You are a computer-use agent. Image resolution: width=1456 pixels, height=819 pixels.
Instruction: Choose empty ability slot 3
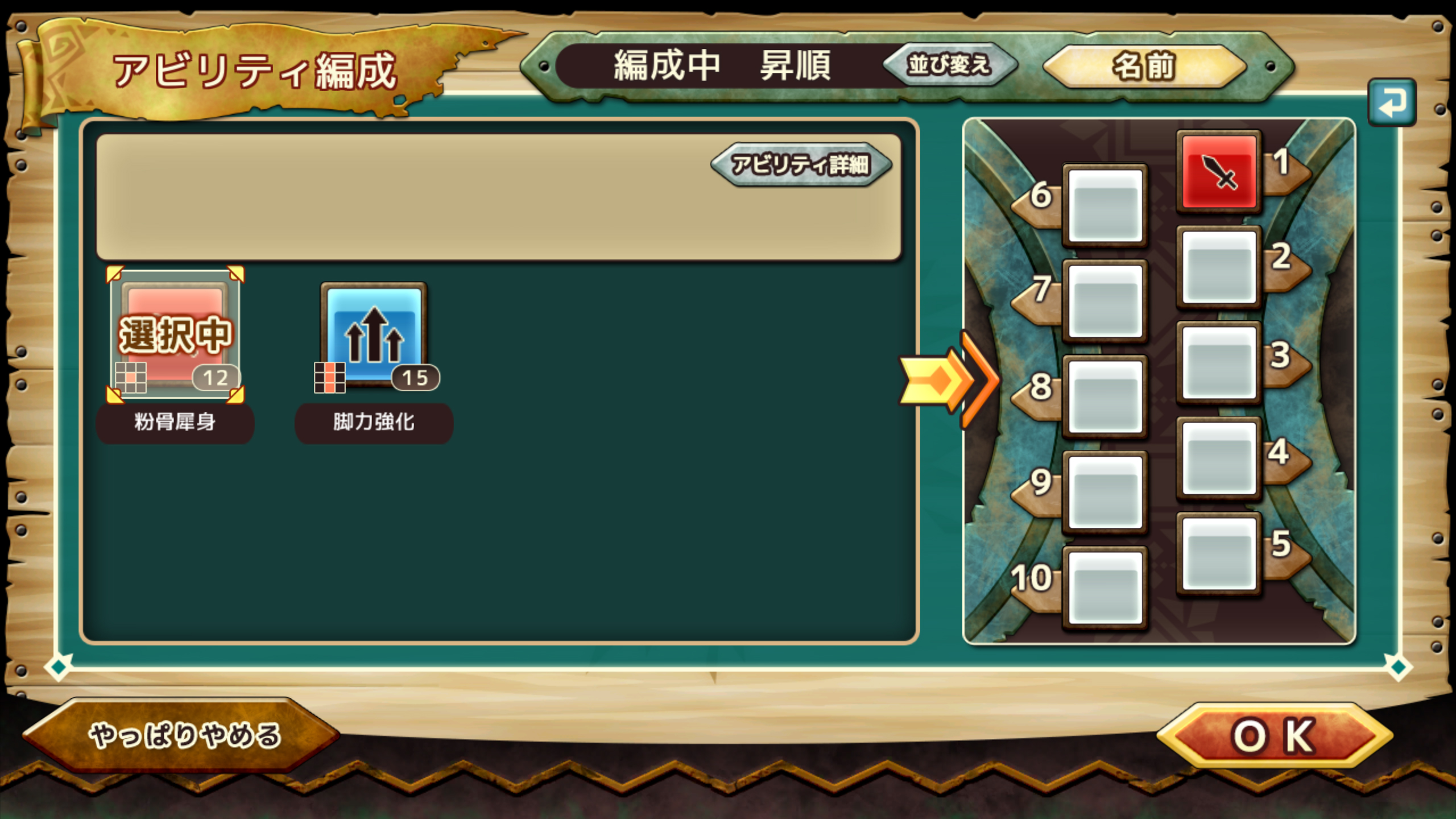tap(1219, 363)
